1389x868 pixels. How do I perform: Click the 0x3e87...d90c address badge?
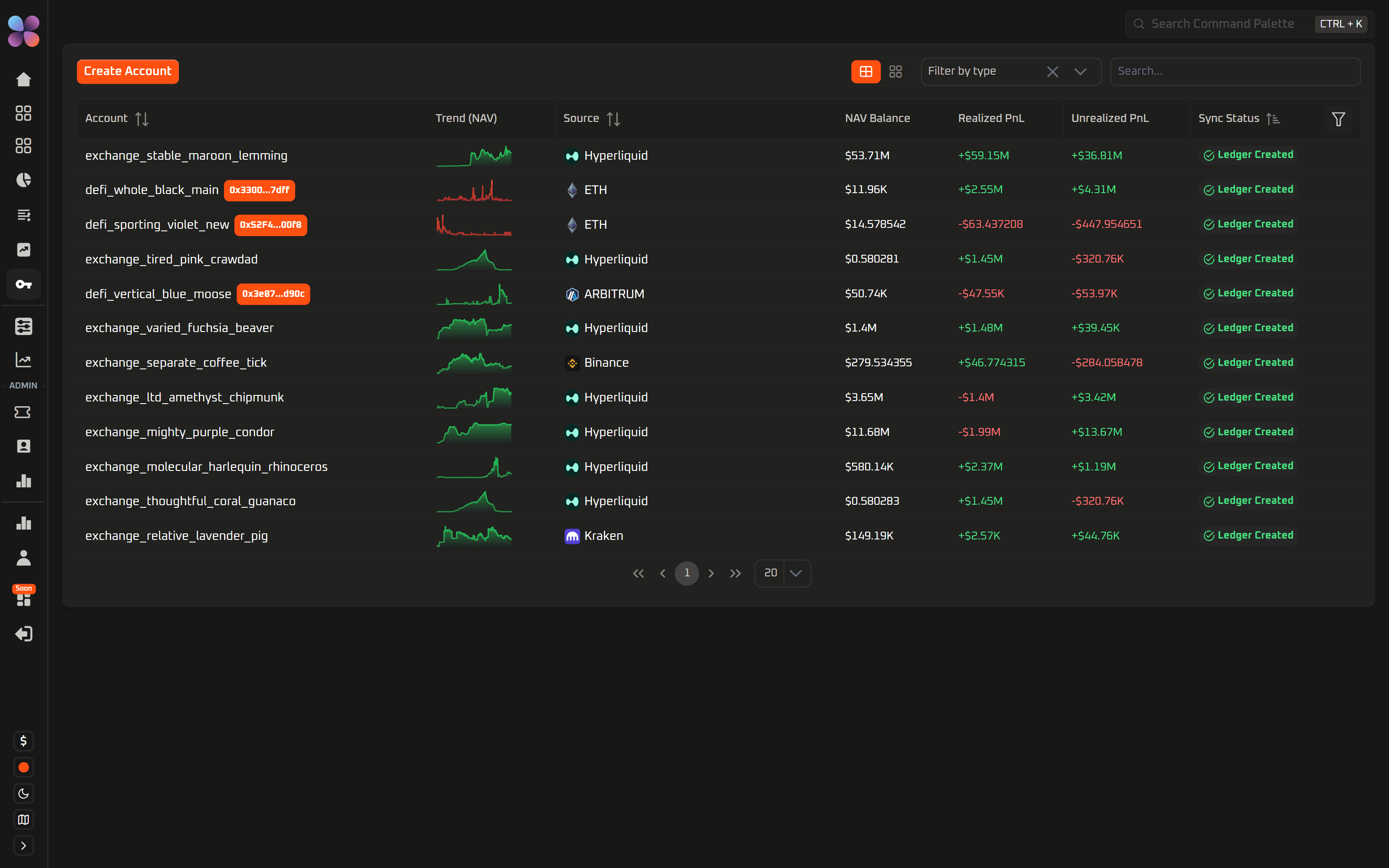click(273, 294)
